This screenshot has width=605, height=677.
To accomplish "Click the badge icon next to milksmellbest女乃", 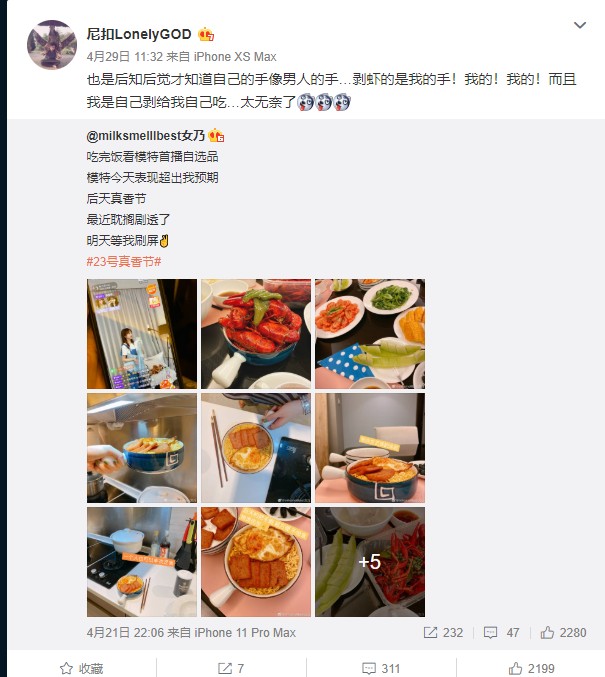I will (216, 136).
